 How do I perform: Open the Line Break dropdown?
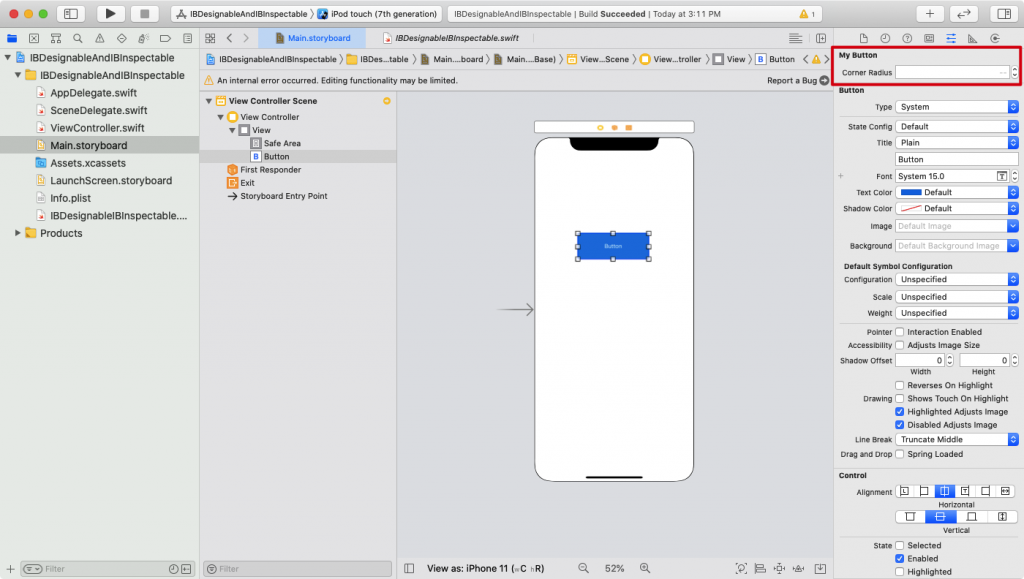point(956,440)
